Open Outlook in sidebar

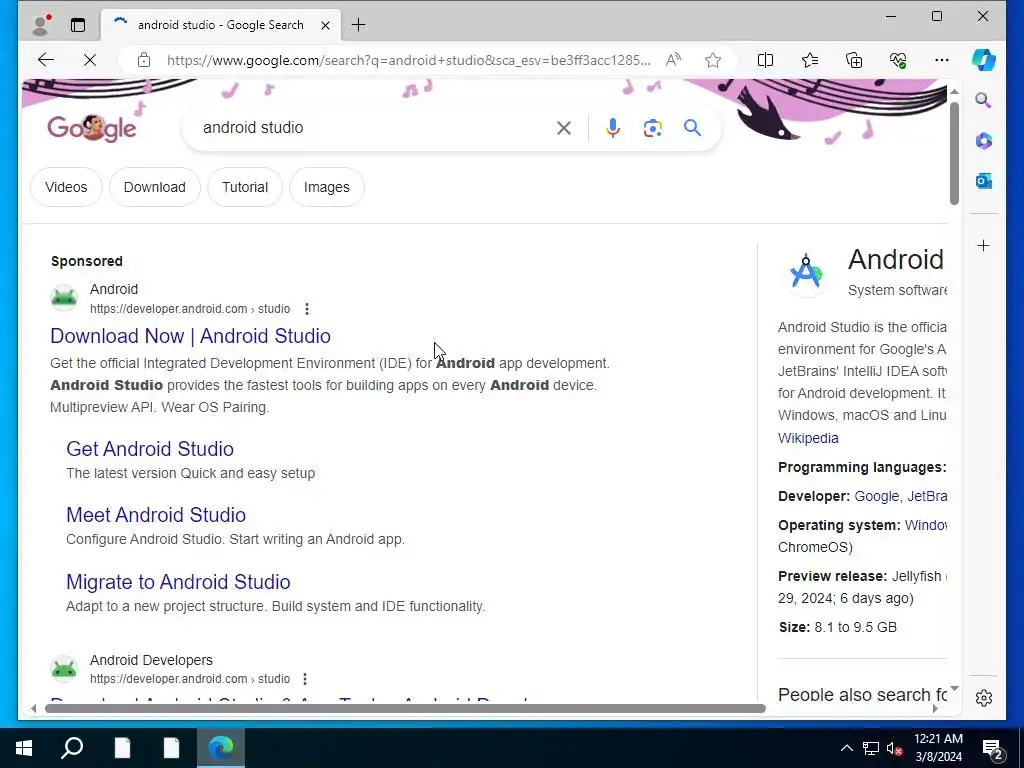(x=984, y=181)
